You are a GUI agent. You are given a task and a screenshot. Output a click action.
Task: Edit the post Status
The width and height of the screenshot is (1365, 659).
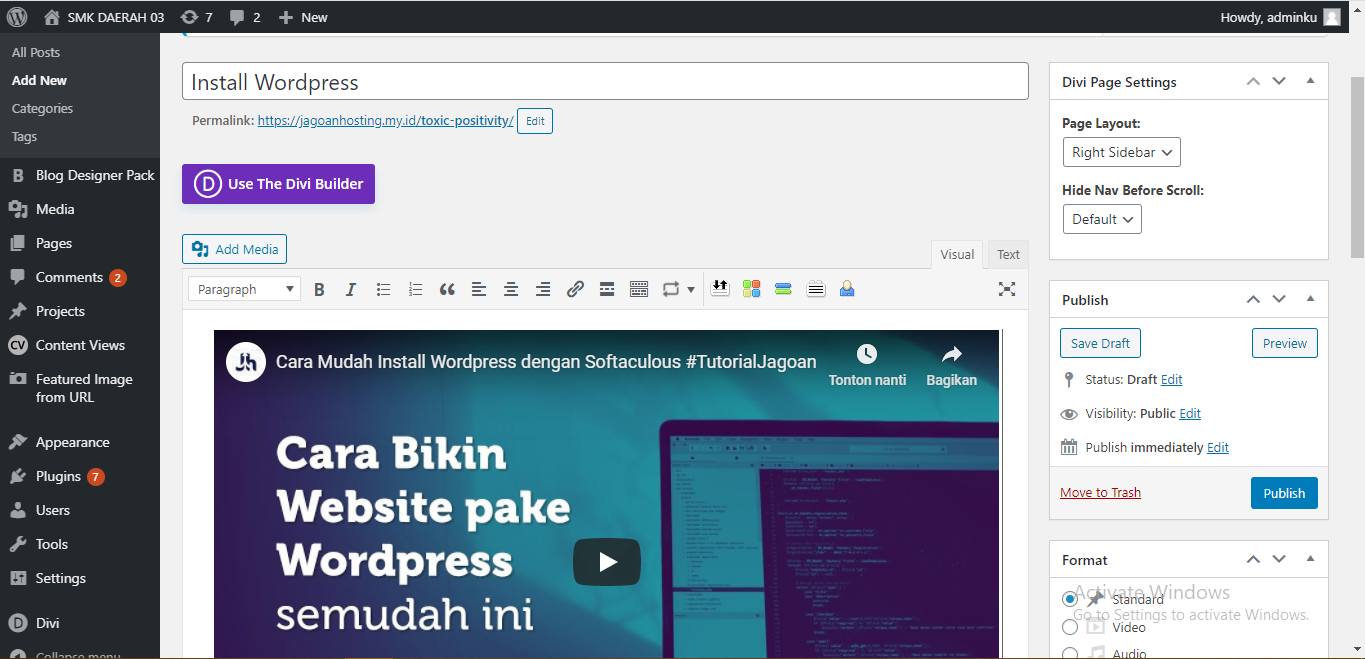coord(1172,380)
